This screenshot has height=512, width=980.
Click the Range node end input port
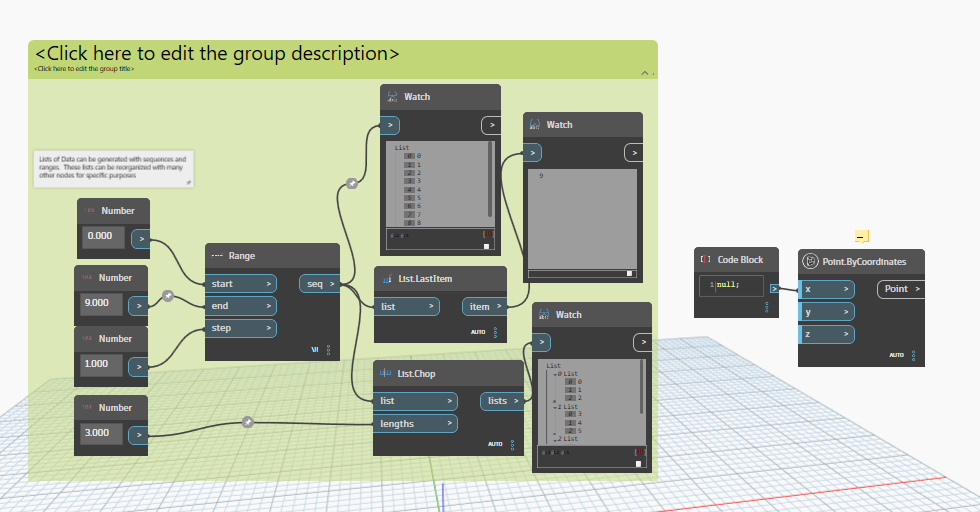point(241,306)
